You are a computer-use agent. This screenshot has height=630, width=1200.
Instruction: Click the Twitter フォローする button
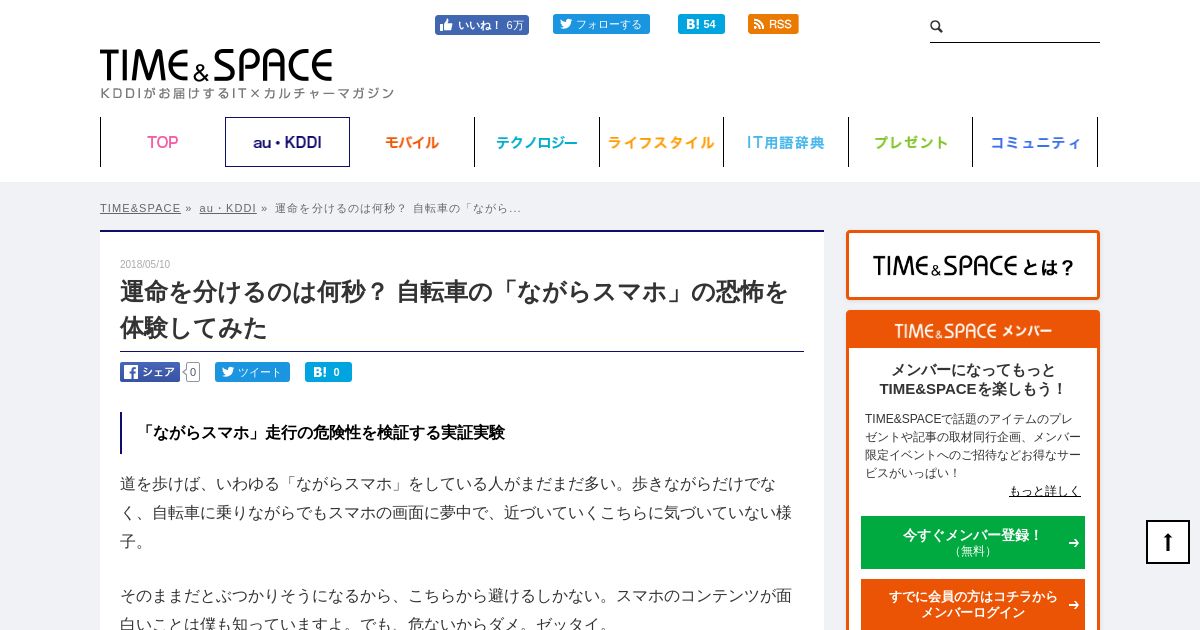[601, 24]
